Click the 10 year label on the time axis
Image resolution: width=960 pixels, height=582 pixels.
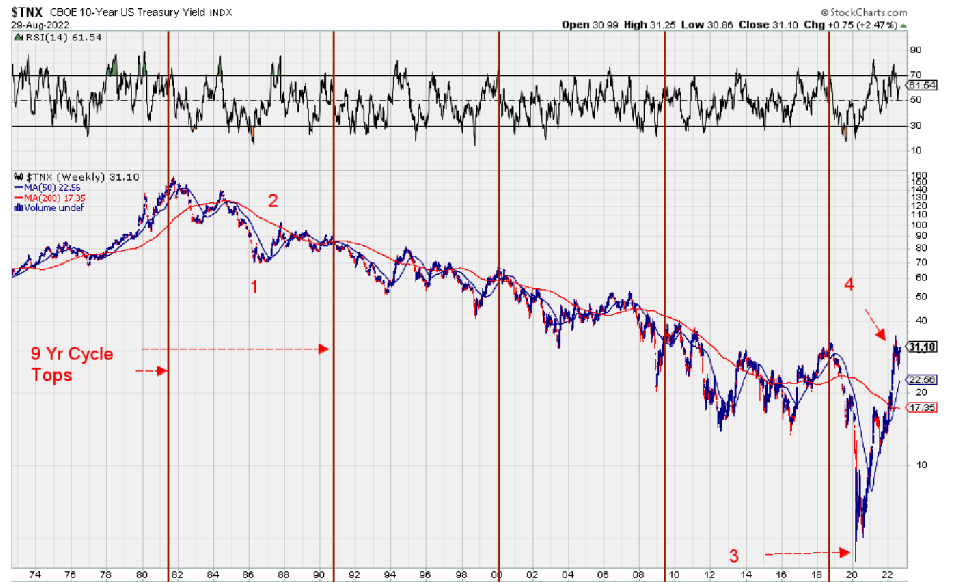pos(673,575)
